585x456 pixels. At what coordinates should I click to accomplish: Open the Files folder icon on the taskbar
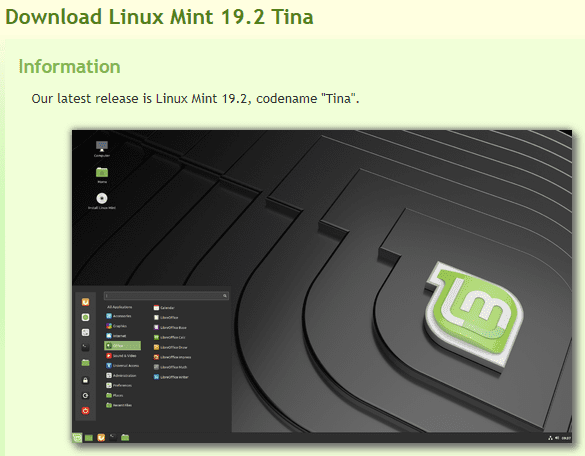click(x=125, y=437)
